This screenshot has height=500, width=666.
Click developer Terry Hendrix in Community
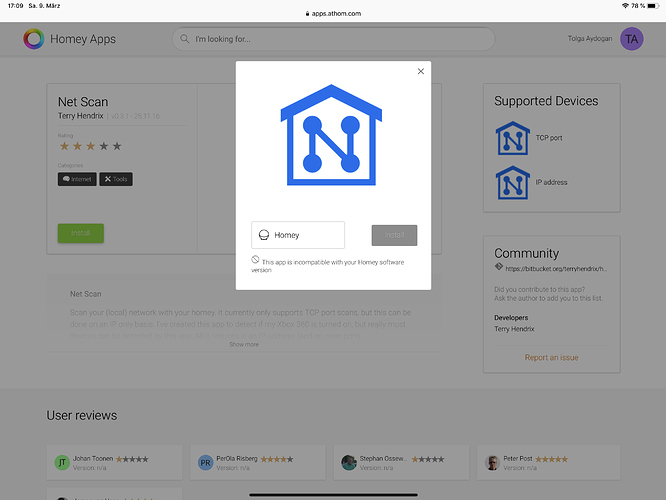[x=514, y=329]
